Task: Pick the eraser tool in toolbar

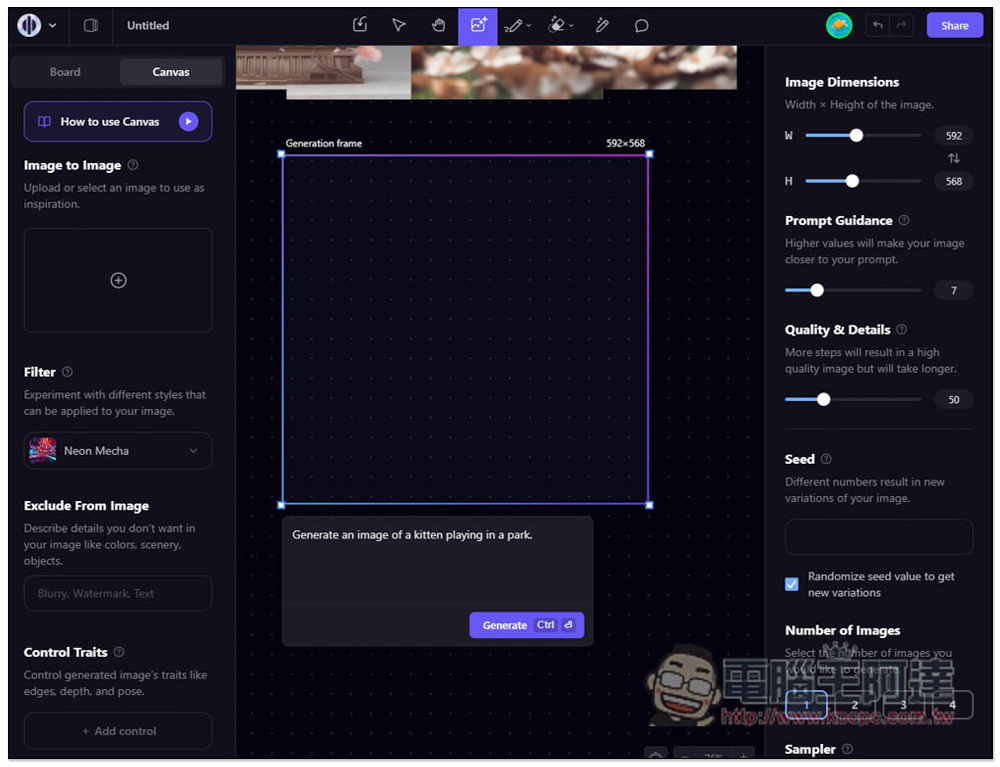Action: (x=557, y=26)
